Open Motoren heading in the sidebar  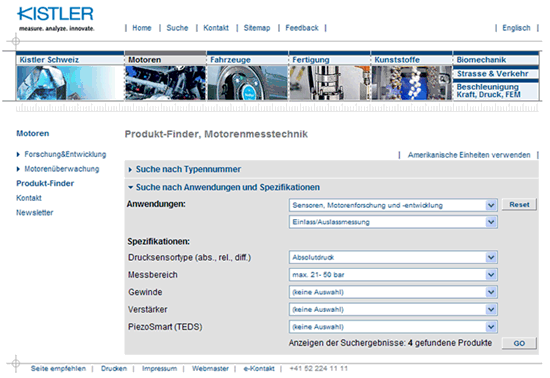coord(33,134)
